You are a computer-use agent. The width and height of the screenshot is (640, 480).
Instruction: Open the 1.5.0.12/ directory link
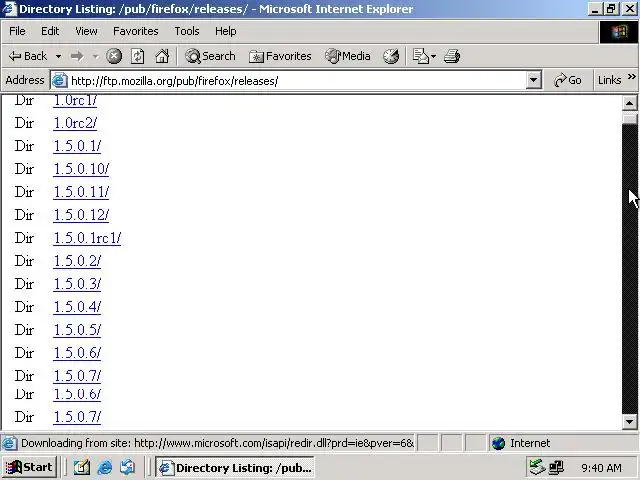(81, 215)
